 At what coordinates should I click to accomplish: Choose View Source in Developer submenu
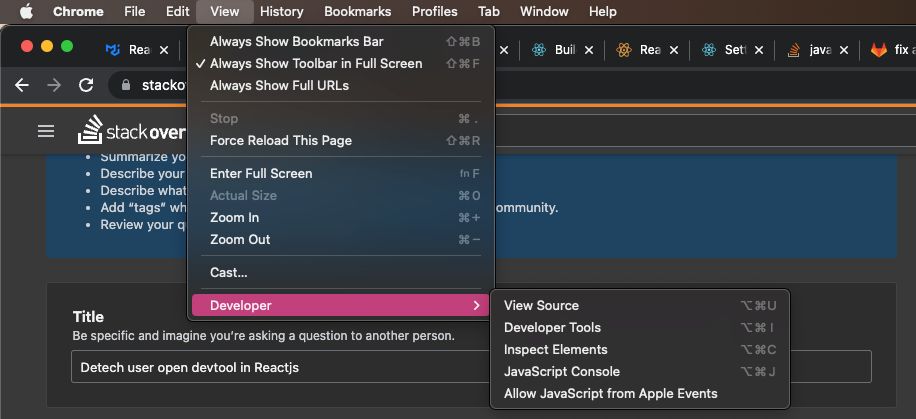(x=640, y=306)
